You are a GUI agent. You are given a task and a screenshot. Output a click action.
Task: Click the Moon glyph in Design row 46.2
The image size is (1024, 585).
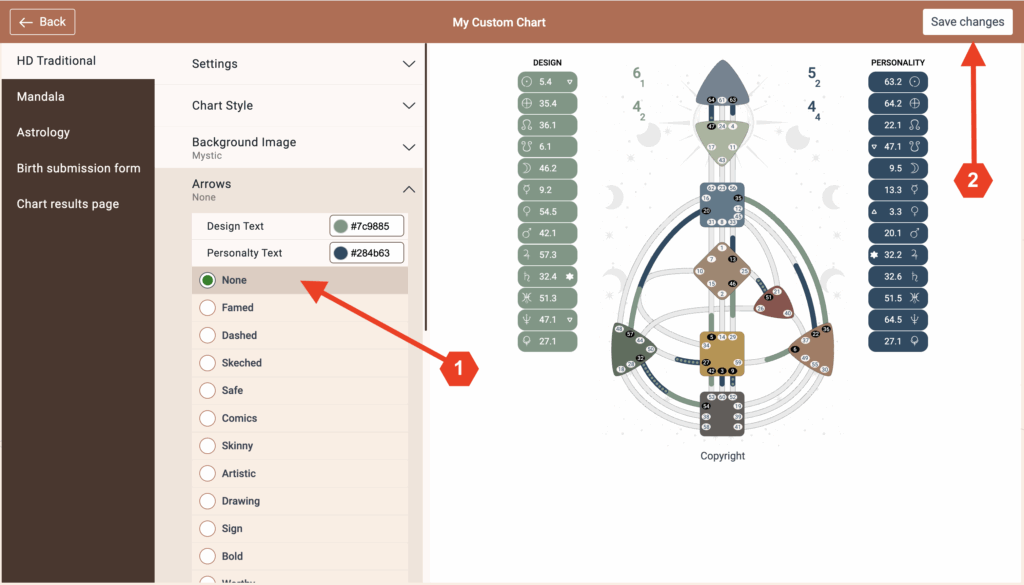tap(529, 168)
